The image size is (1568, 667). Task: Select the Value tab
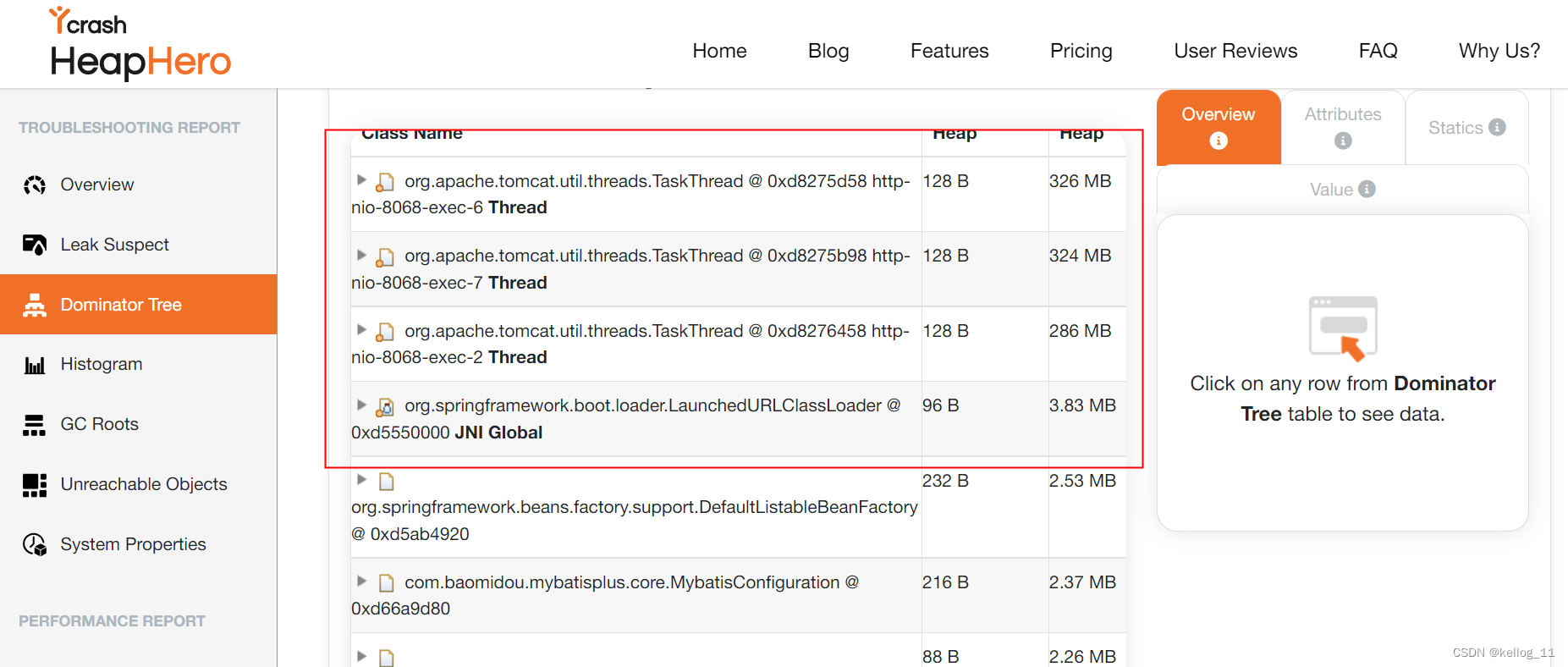click(x=1343, y=190)
